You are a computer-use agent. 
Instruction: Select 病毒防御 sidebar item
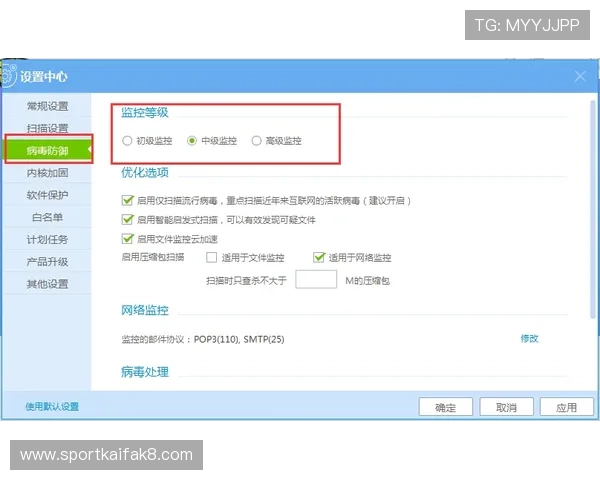[x=48, y=150]
